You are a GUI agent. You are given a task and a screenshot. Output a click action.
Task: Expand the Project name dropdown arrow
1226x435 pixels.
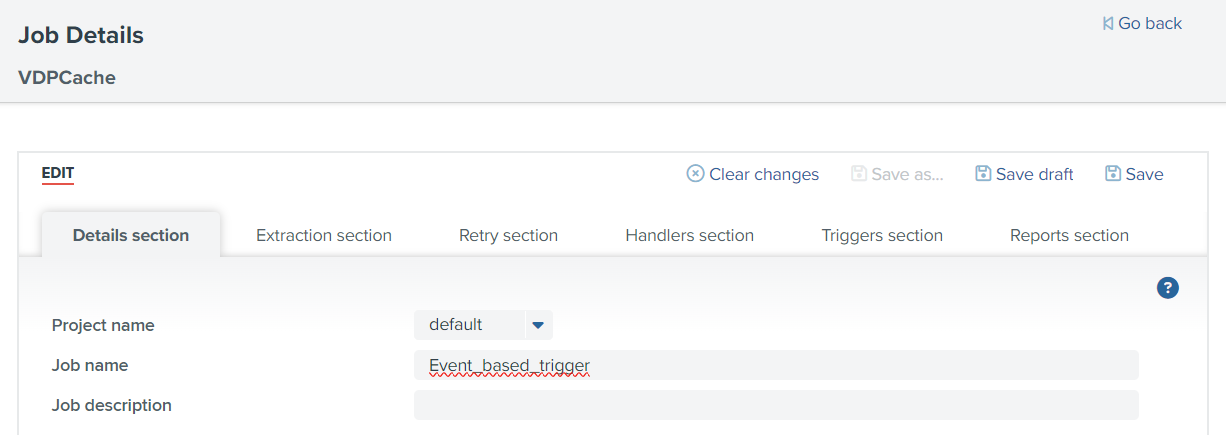point(538,325)
